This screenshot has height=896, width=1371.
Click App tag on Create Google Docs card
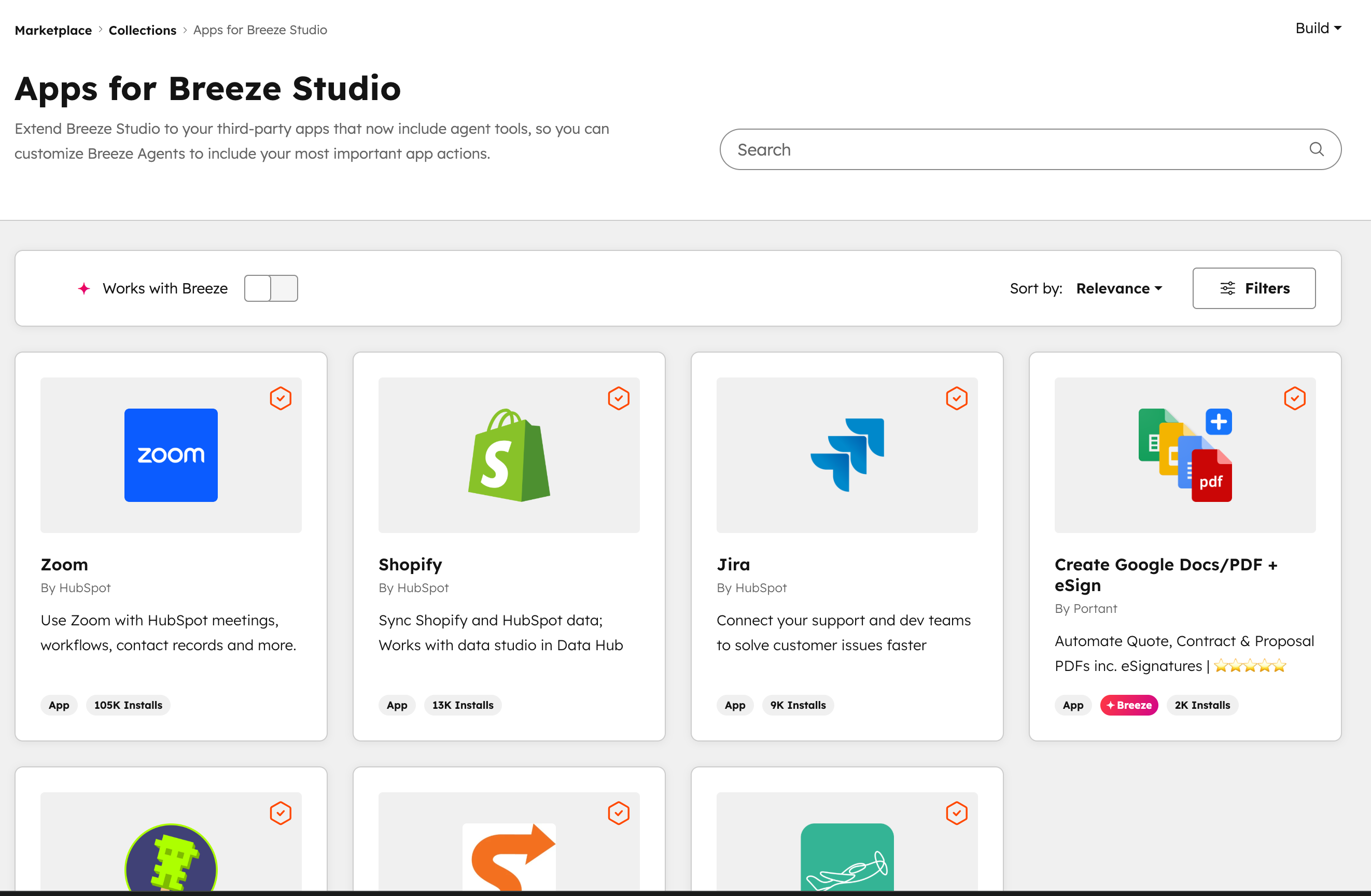click(x=1073, y=705)
